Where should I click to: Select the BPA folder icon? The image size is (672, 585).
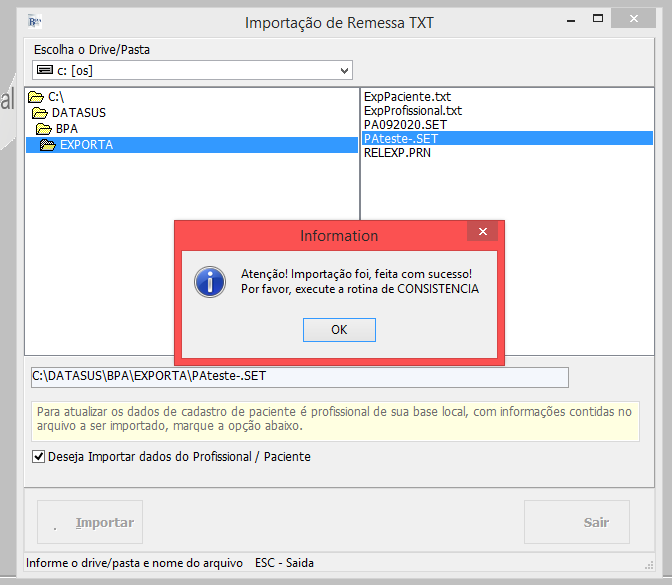(44, 129)
